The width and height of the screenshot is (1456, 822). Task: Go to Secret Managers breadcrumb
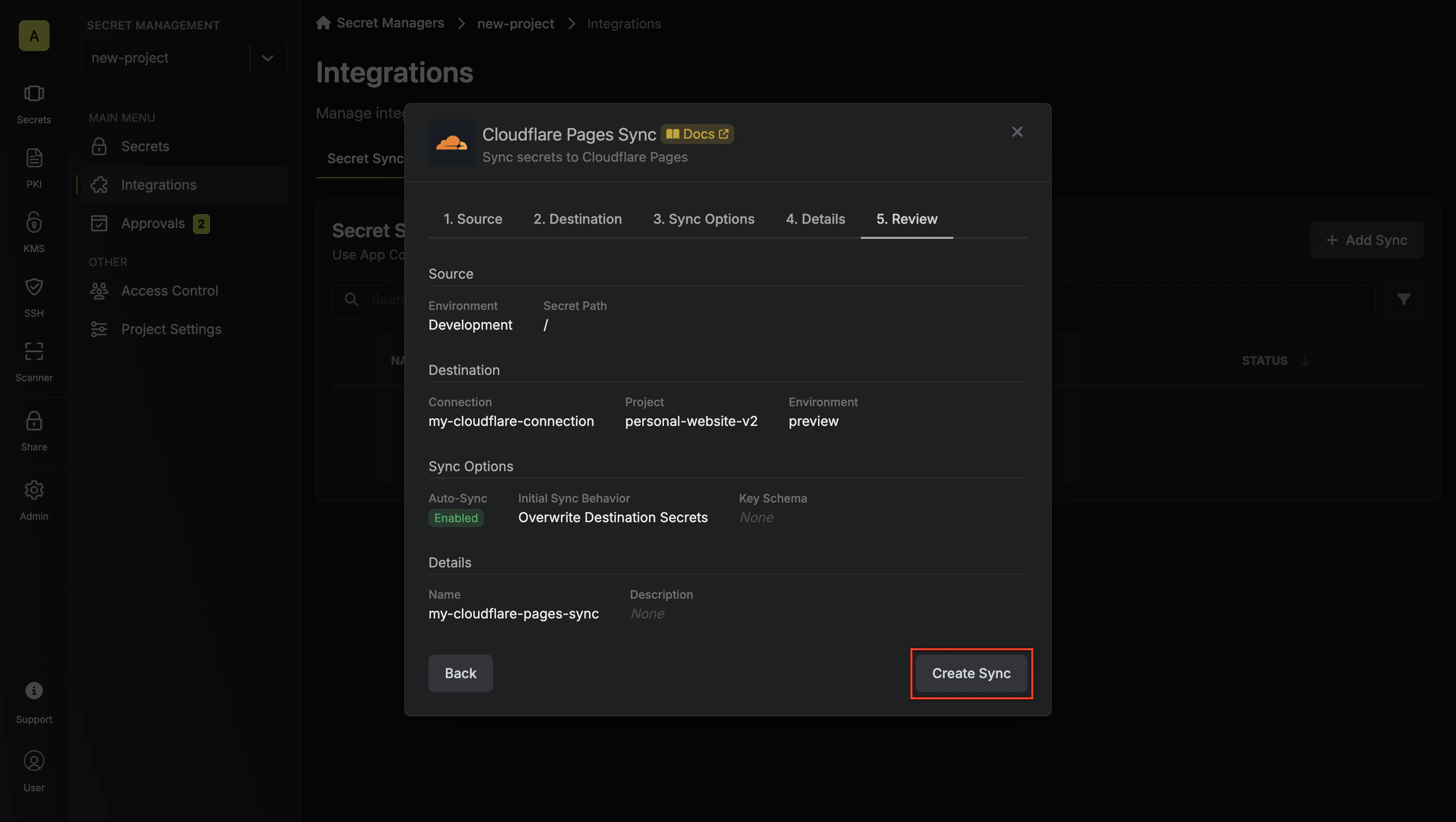pos(390,23)
